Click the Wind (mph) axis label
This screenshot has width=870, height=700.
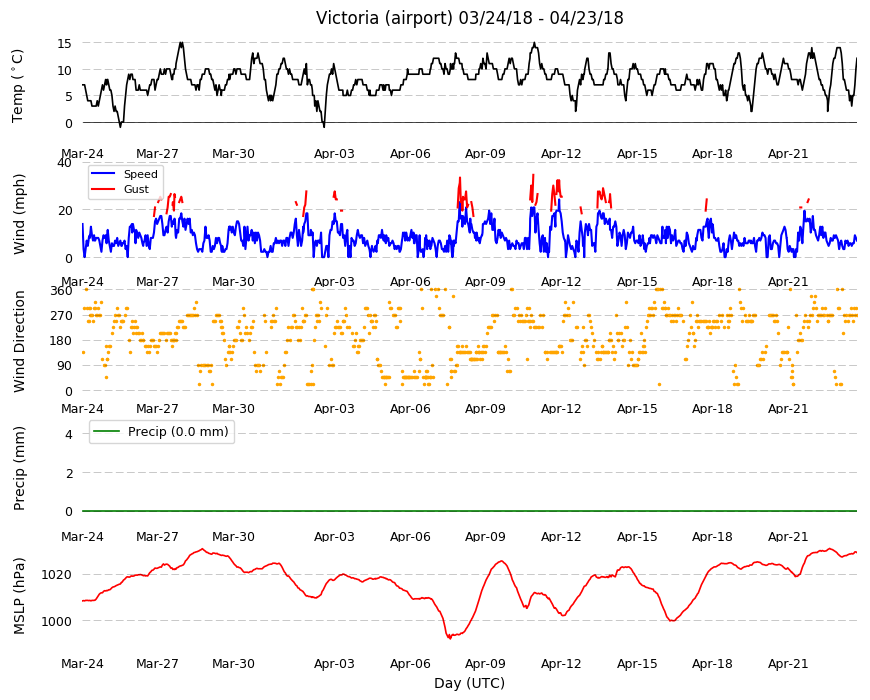[x=19, y=214]
